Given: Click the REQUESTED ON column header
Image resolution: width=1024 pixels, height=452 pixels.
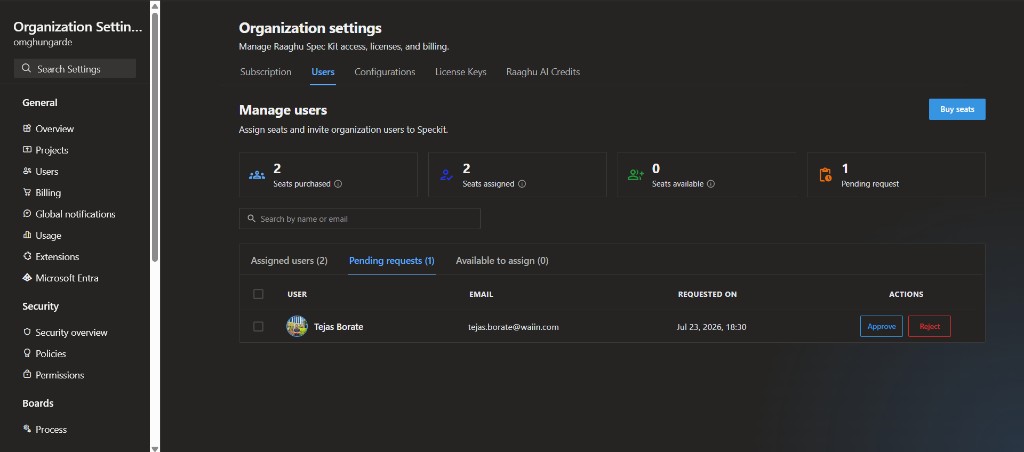Looking at the screenshot, I should coord(707,295).
